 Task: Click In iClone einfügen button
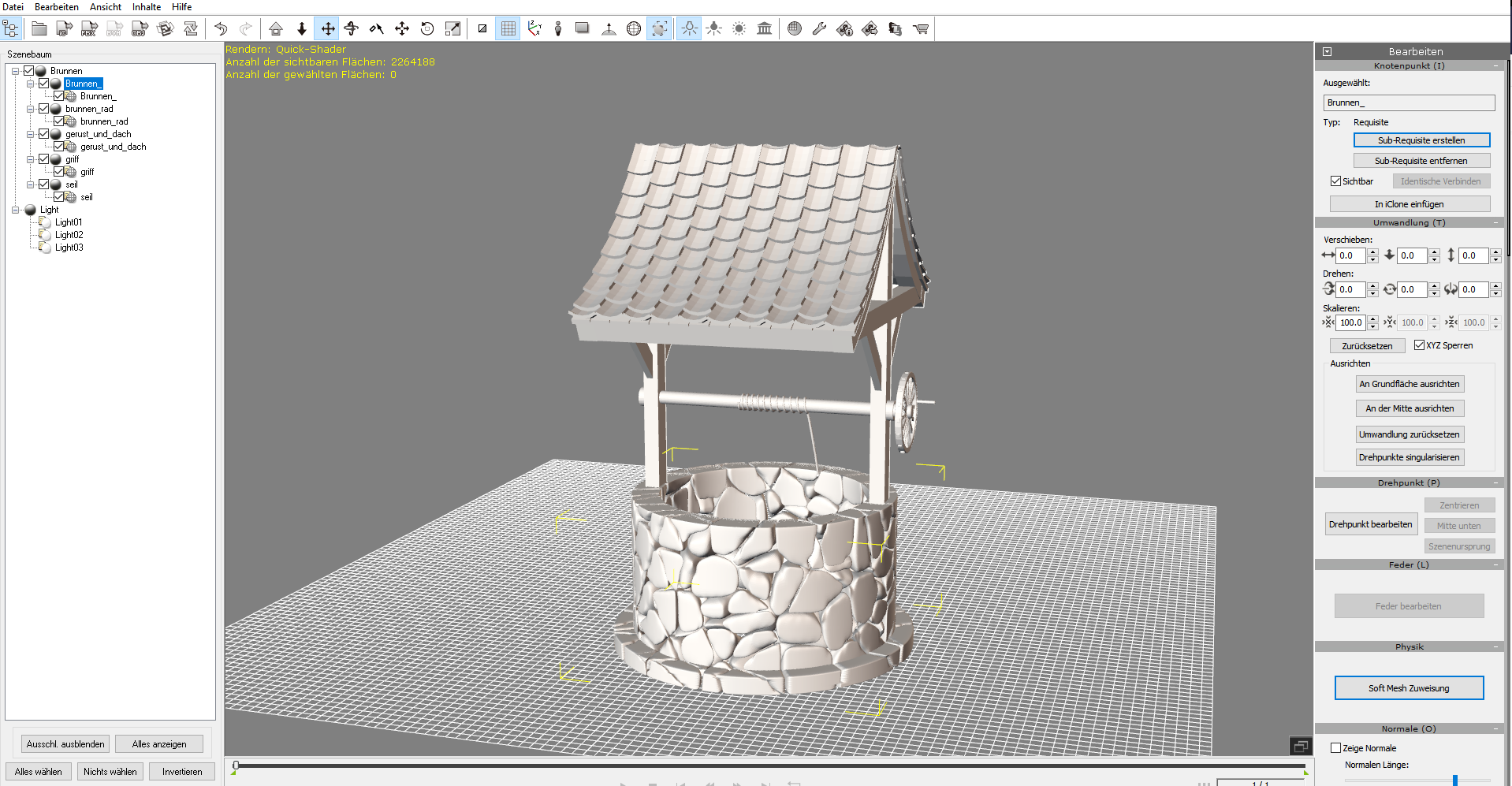(x=1410, y=204)
